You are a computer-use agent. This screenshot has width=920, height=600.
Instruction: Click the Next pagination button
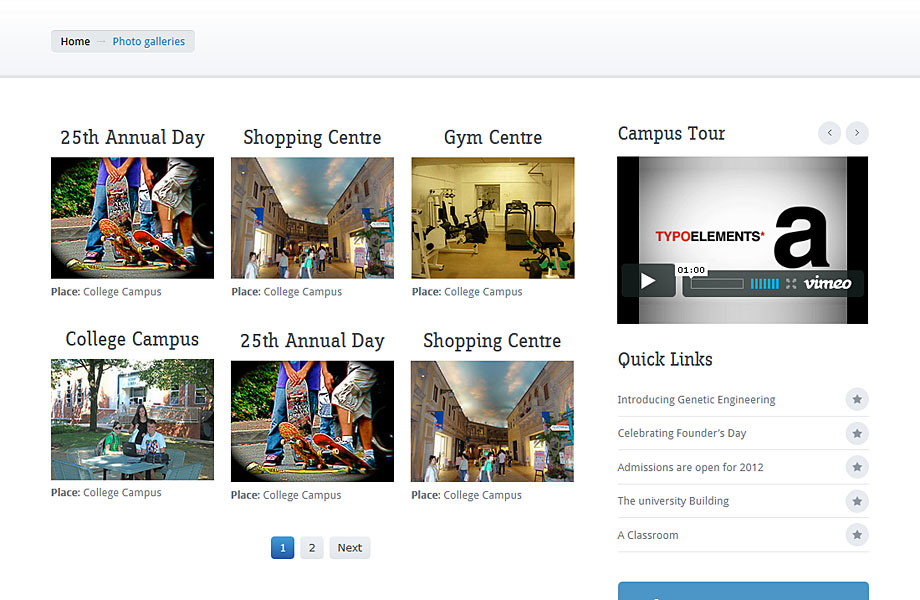click(x=350, y=548)
